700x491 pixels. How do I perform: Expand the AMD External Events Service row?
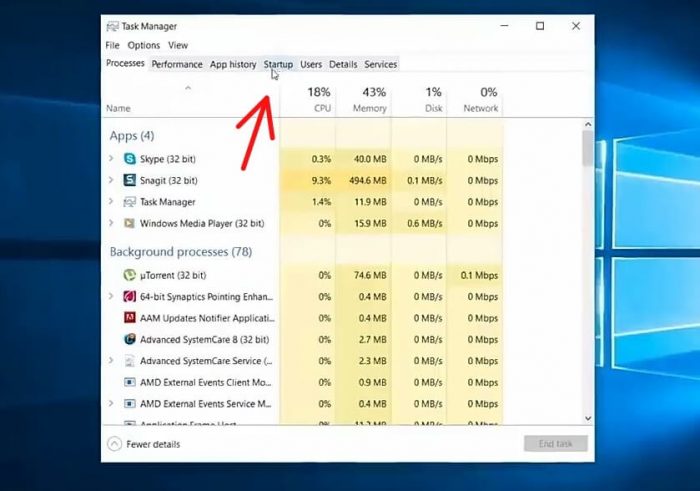(x=111, y=403)
